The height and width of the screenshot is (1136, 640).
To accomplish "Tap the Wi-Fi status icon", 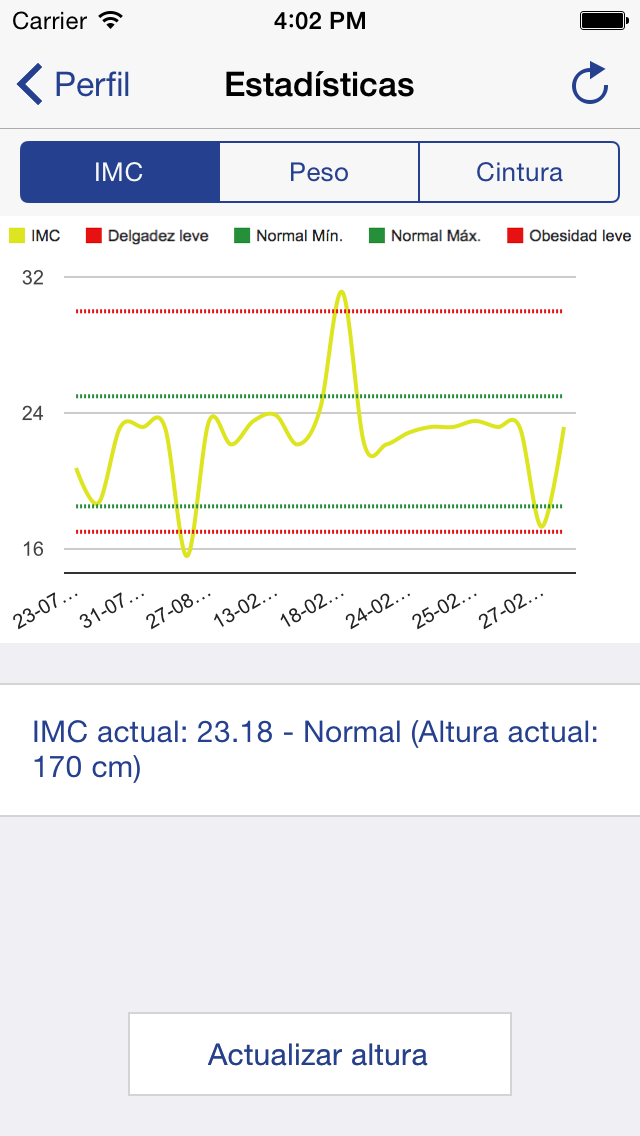I will (x=111, y=20).
